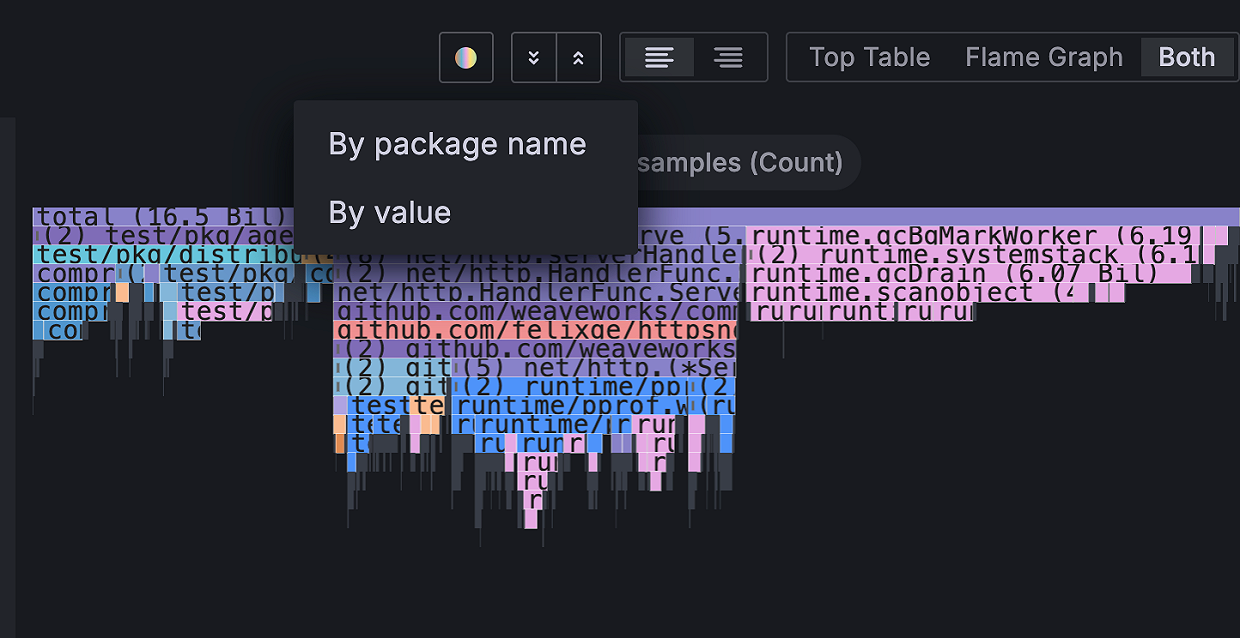This screenshot has height=638, width=1240.
Task: Click the runtime.systemstack frame
Action: 960,254
